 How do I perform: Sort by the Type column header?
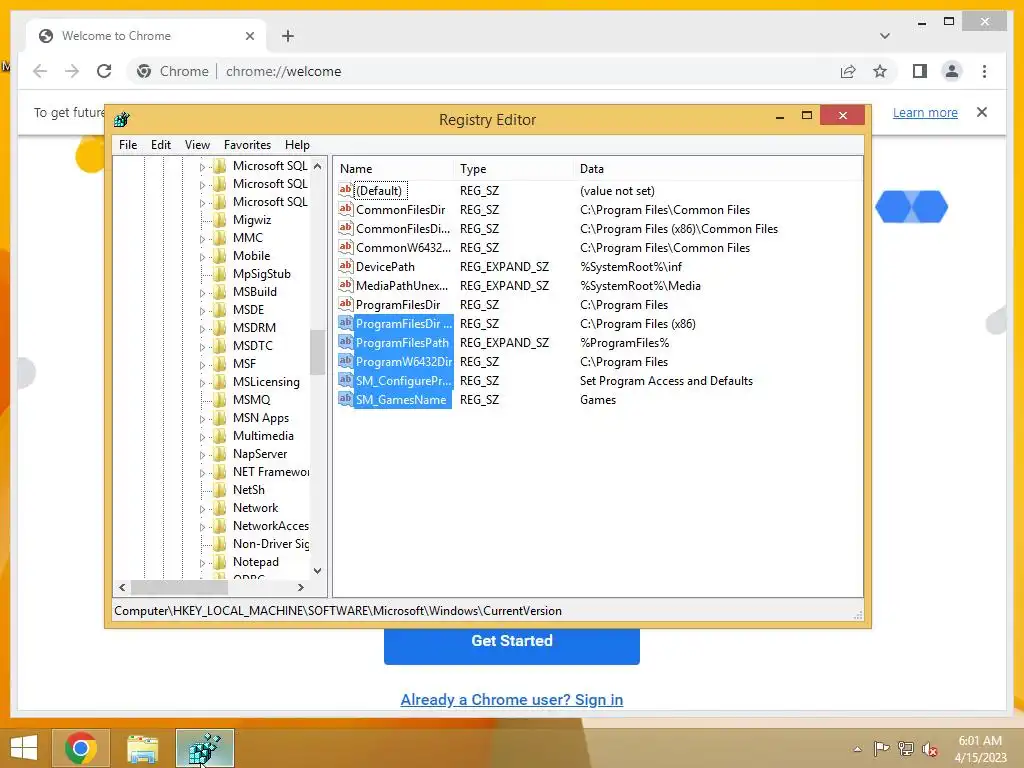[x=513, y=168]
